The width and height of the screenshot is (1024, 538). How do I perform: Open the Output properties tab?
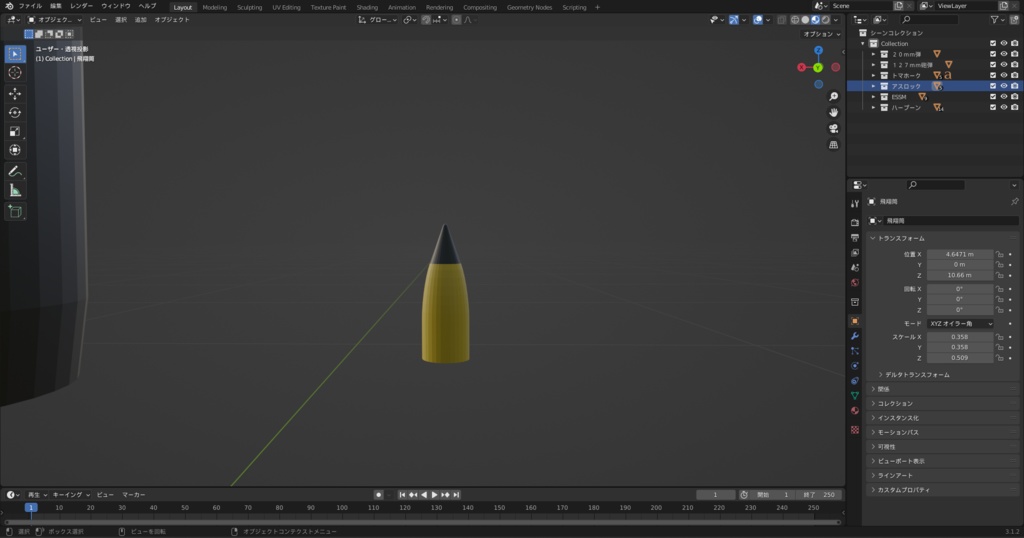(x=855, y=238)
